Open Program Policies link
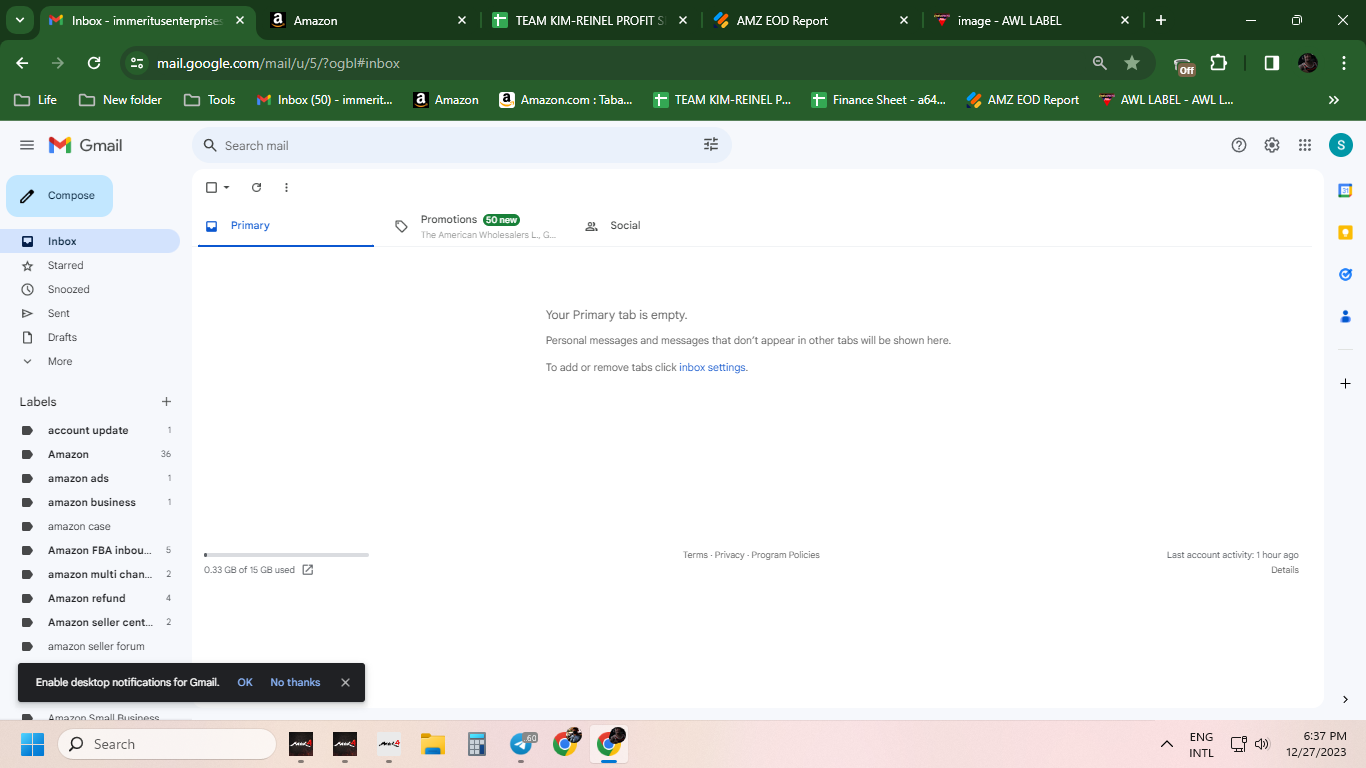 coord(785,555)
